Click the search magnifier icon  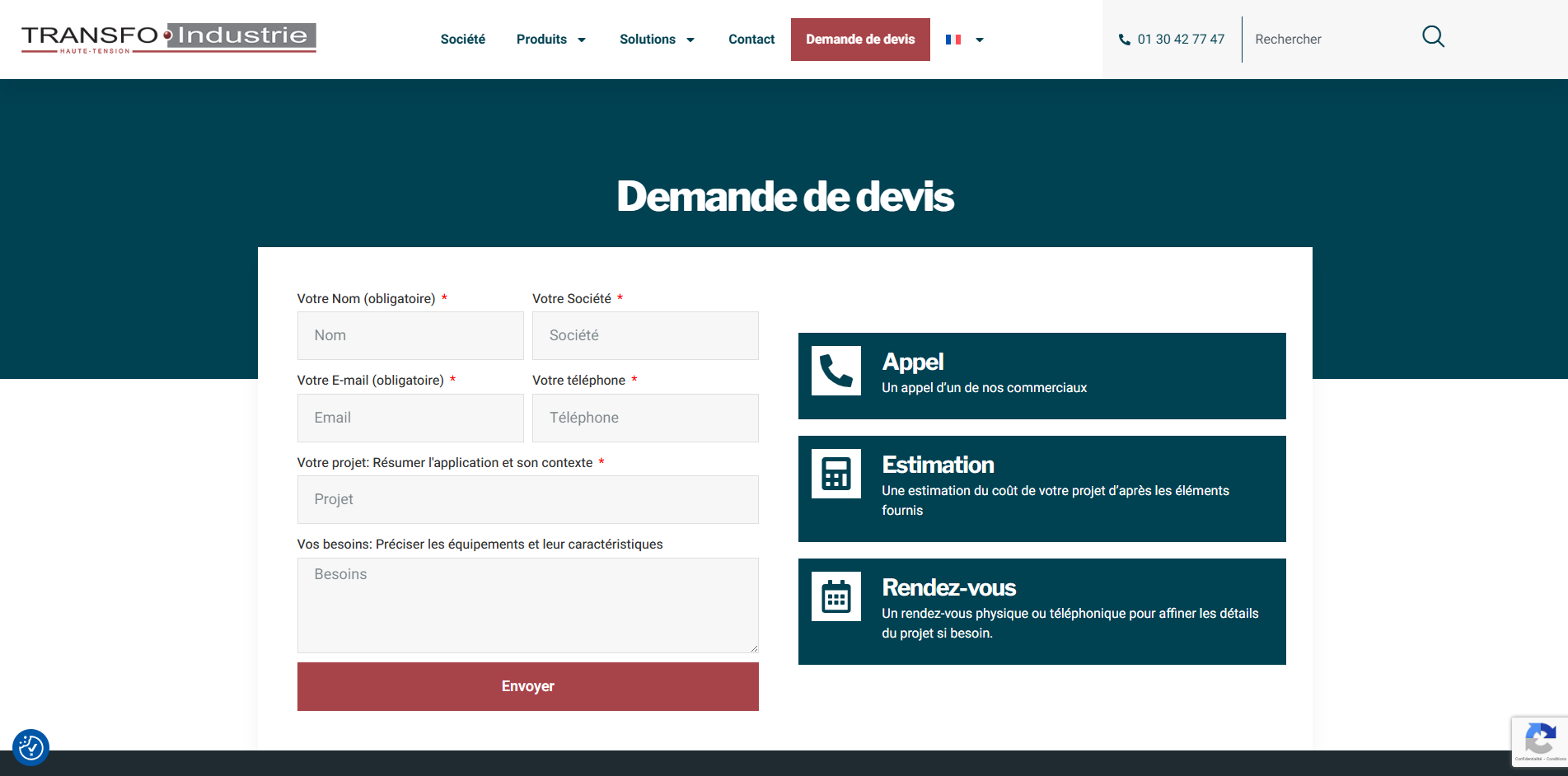[1432, 36]
